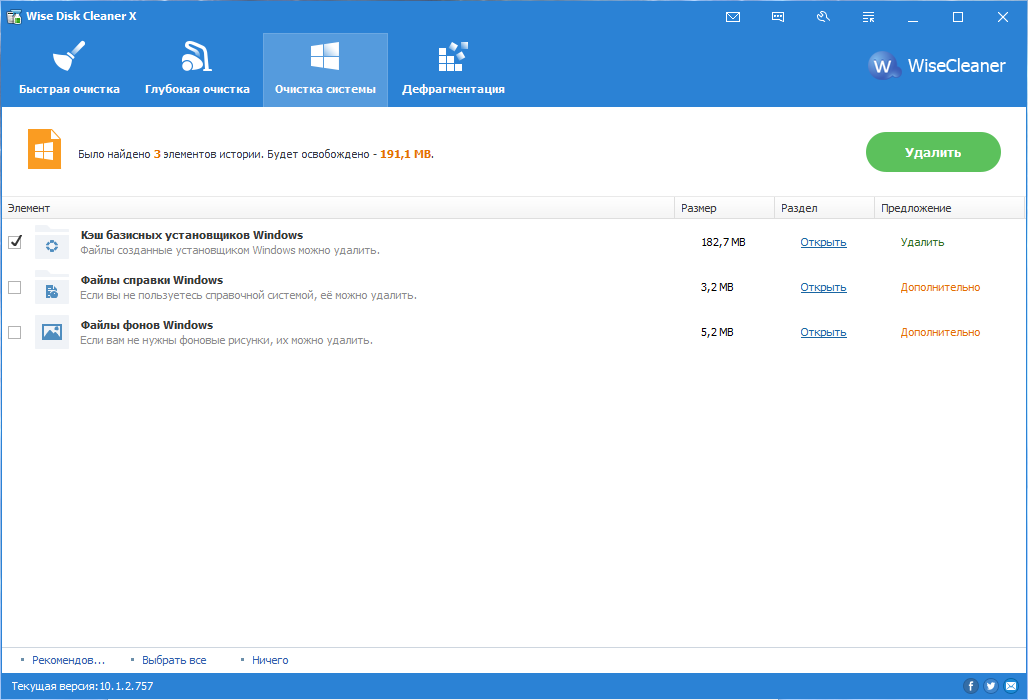Click the 182,7 MB size value
This screenshot has width=1028, height=700.
coord(723,243)
